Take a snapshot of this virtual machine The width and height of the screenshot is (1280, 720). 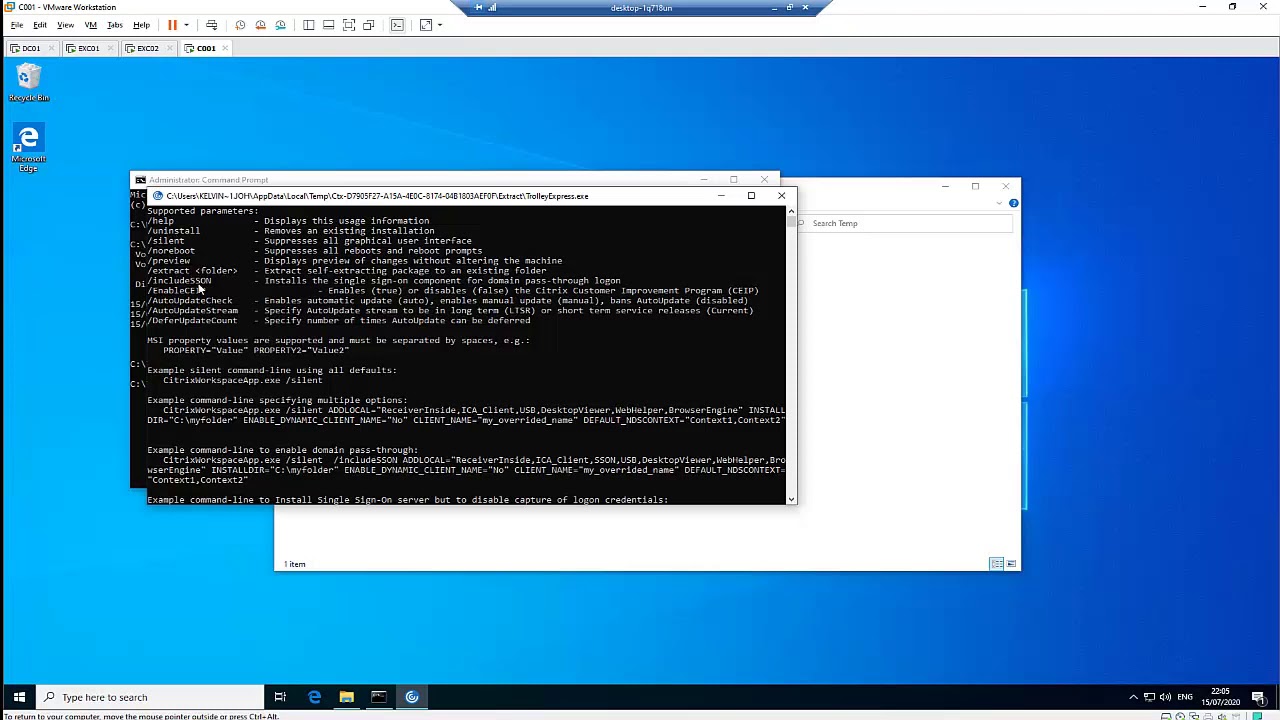tap(240, 25)
